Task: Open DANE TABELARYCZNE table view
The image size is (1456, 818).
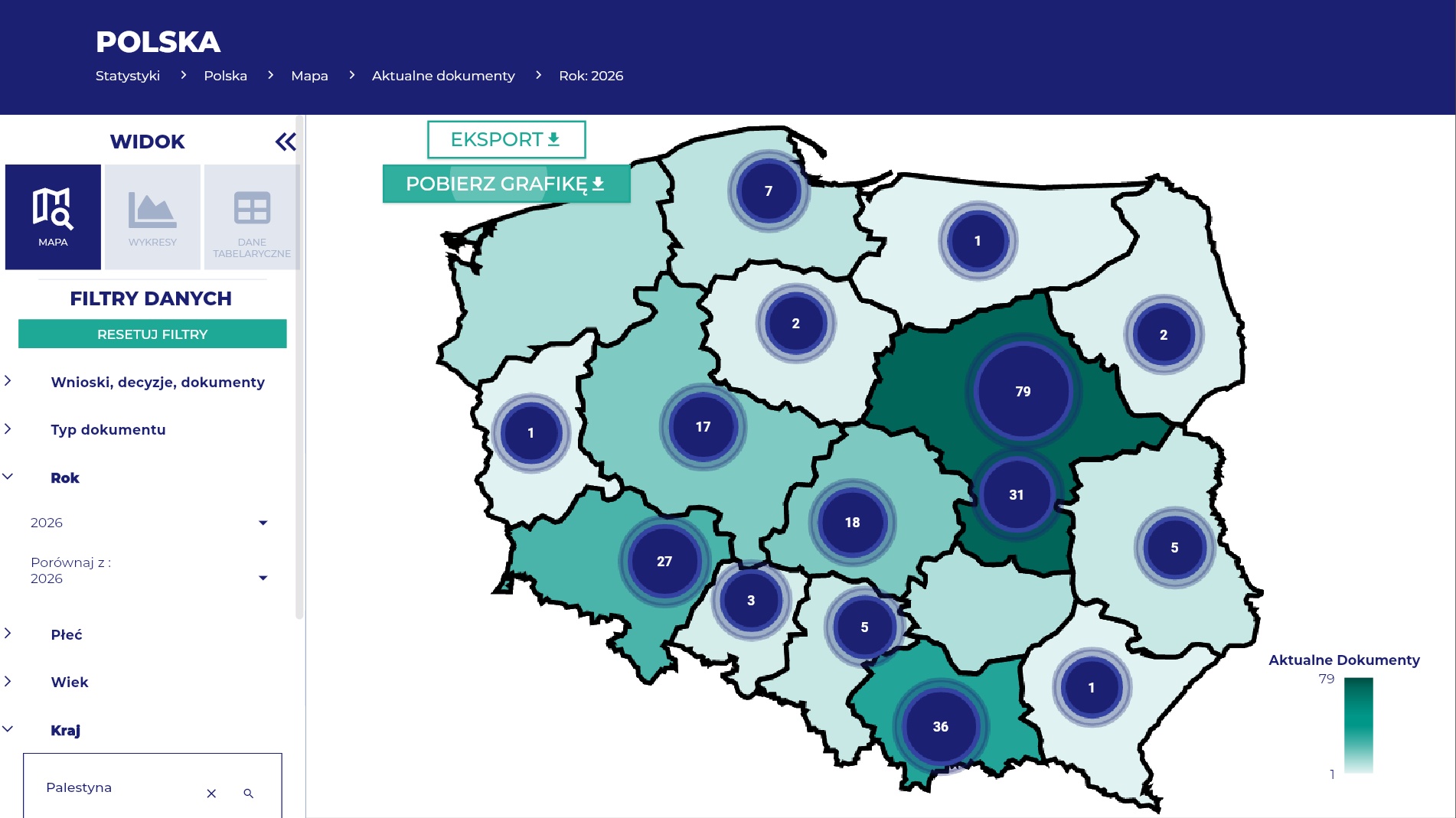Action: 252,217
